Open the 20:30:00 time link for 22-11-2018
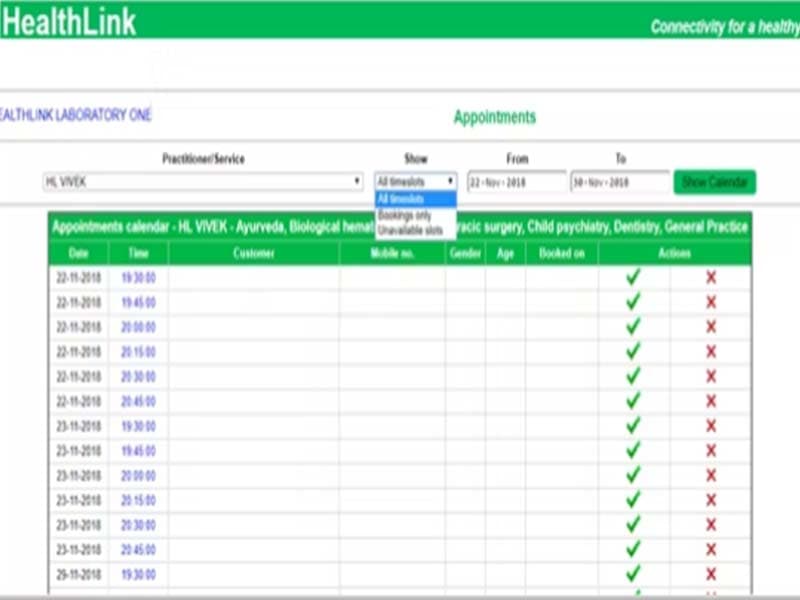This screenshot has height=600, width=800. click(138, 376)
